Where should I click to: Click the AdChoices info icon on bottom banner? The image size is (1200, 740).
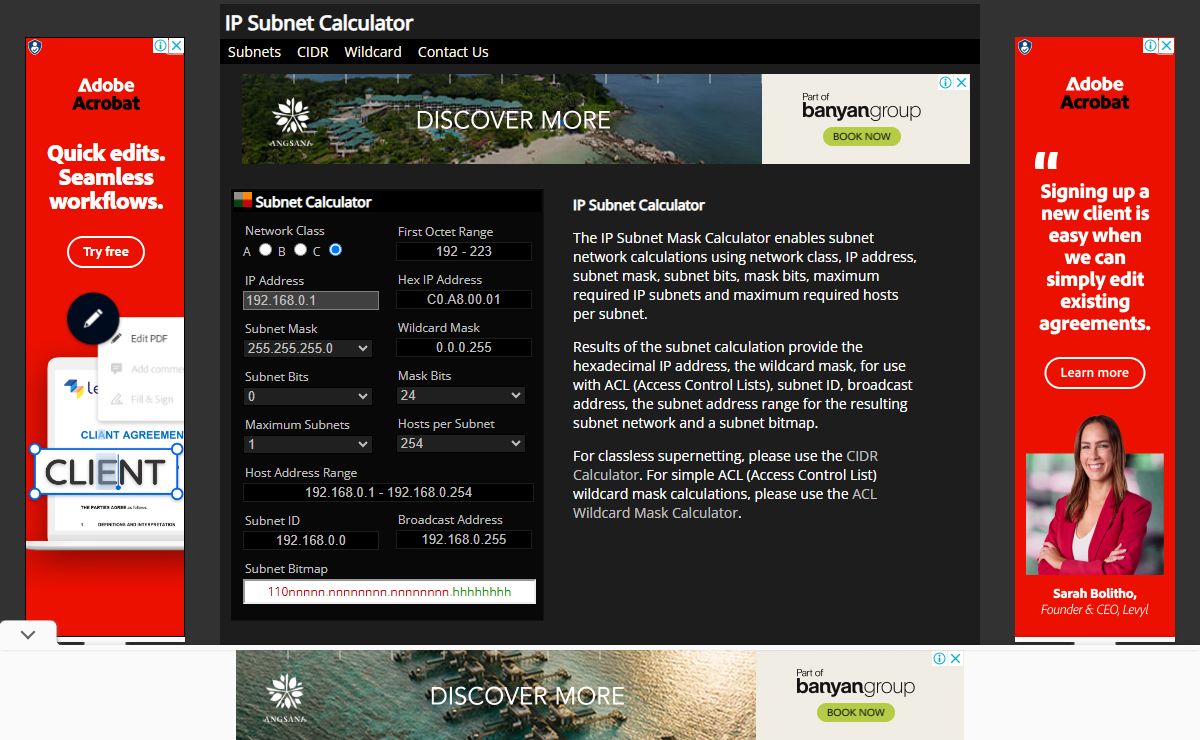940,658
